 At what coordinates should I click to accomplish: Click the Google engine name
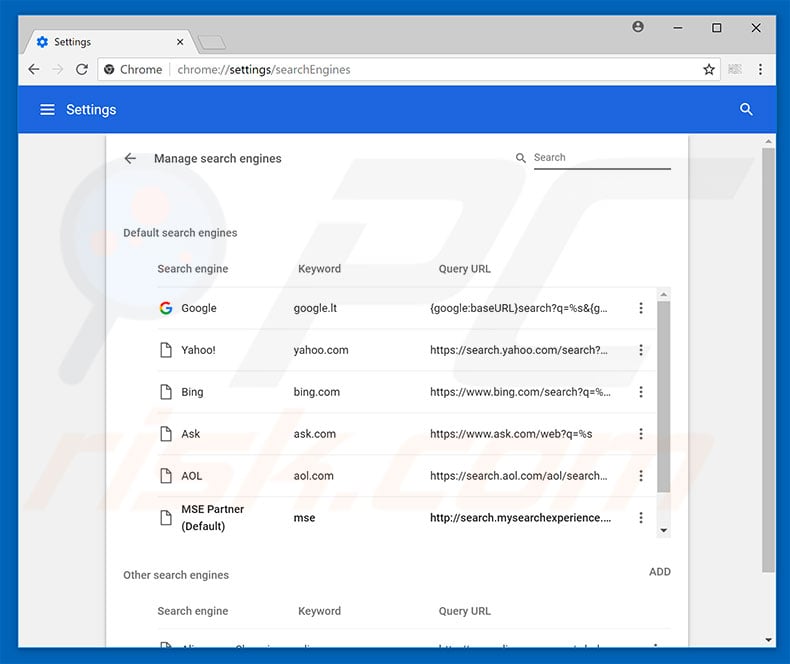click(199, 308)
